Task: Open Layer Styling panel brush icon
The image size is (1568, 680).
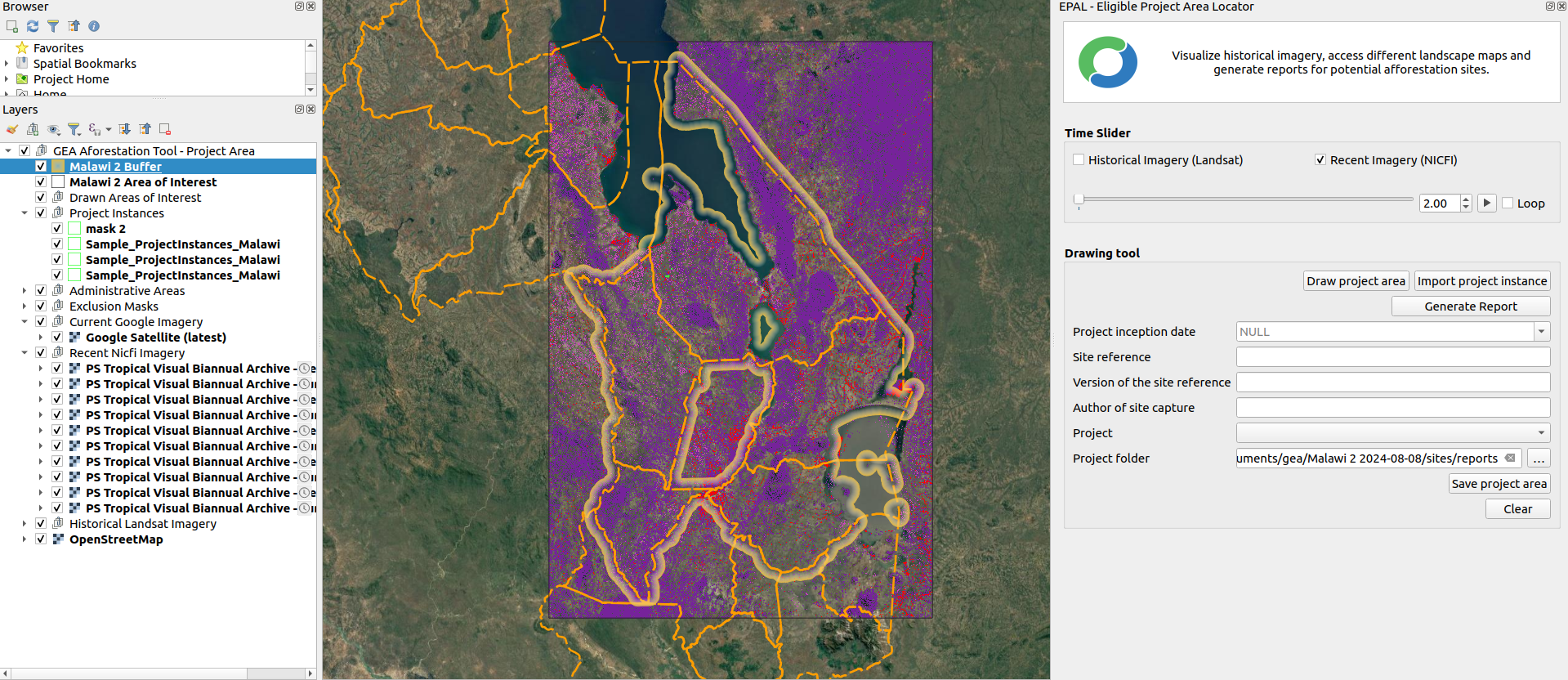Action: [x=12, y=129]
